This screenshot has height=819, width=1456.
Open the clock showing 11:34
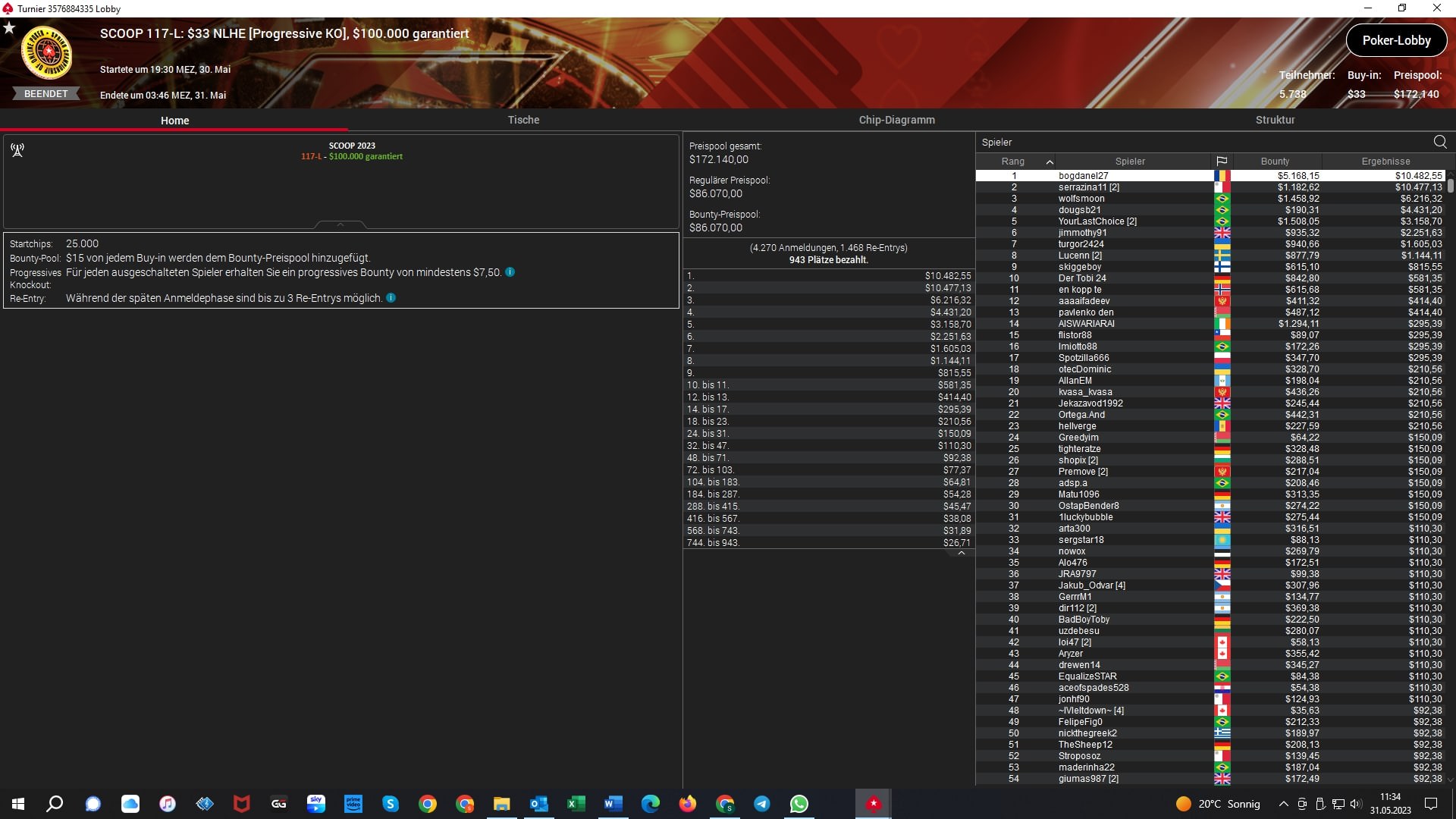(1390, 804)
